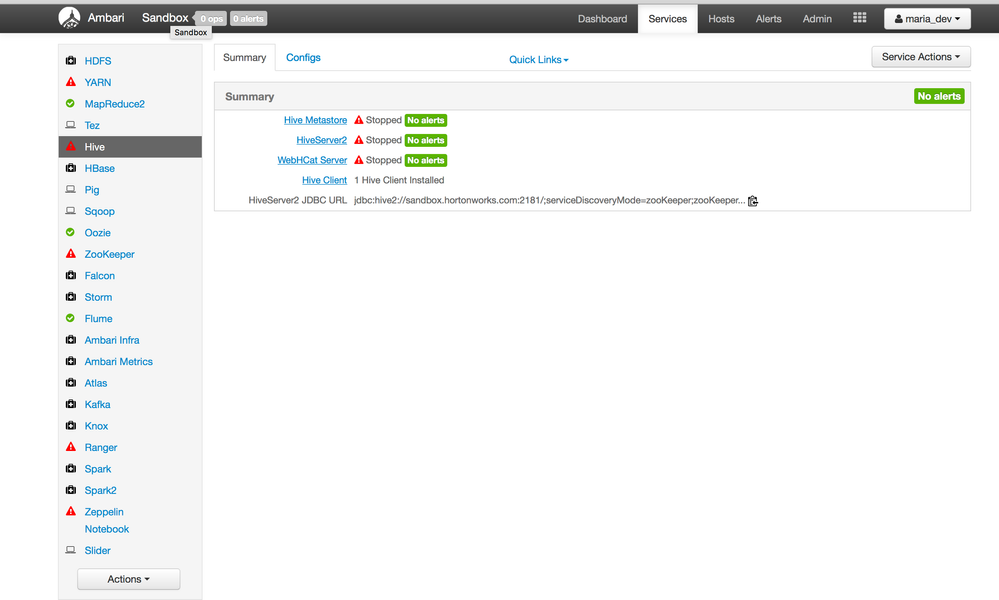
Task: Click the 0 ops badge
Action: click(x=212, y=18)
